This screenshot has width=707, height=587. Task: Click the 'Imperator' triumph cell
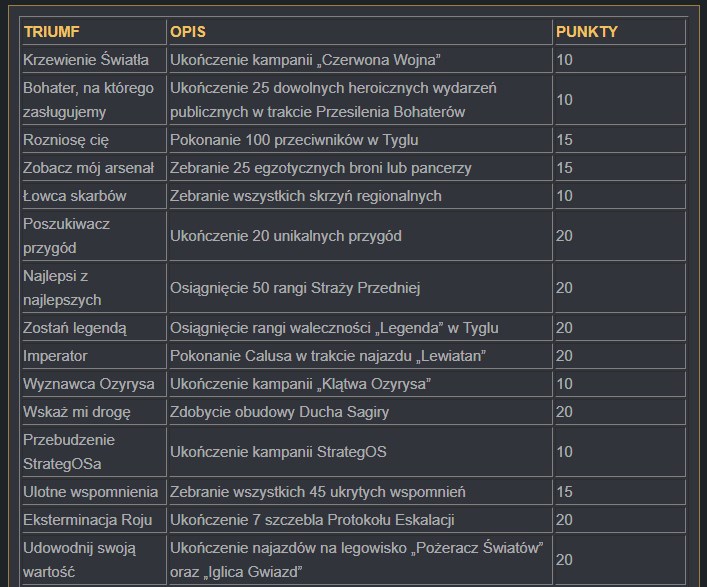pyautogui.click(x=55, y=356)
